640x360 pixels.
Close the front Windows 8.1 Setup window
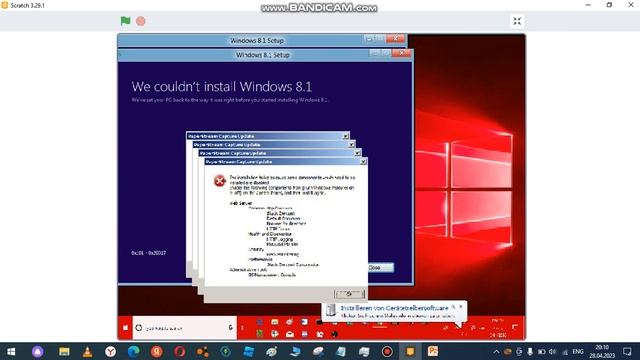(402, 53)
